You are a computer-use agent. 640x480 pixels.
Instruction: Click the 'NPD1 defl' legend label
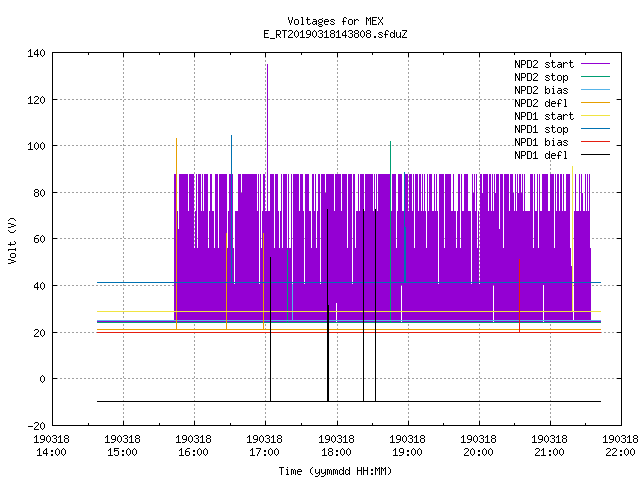541,156
